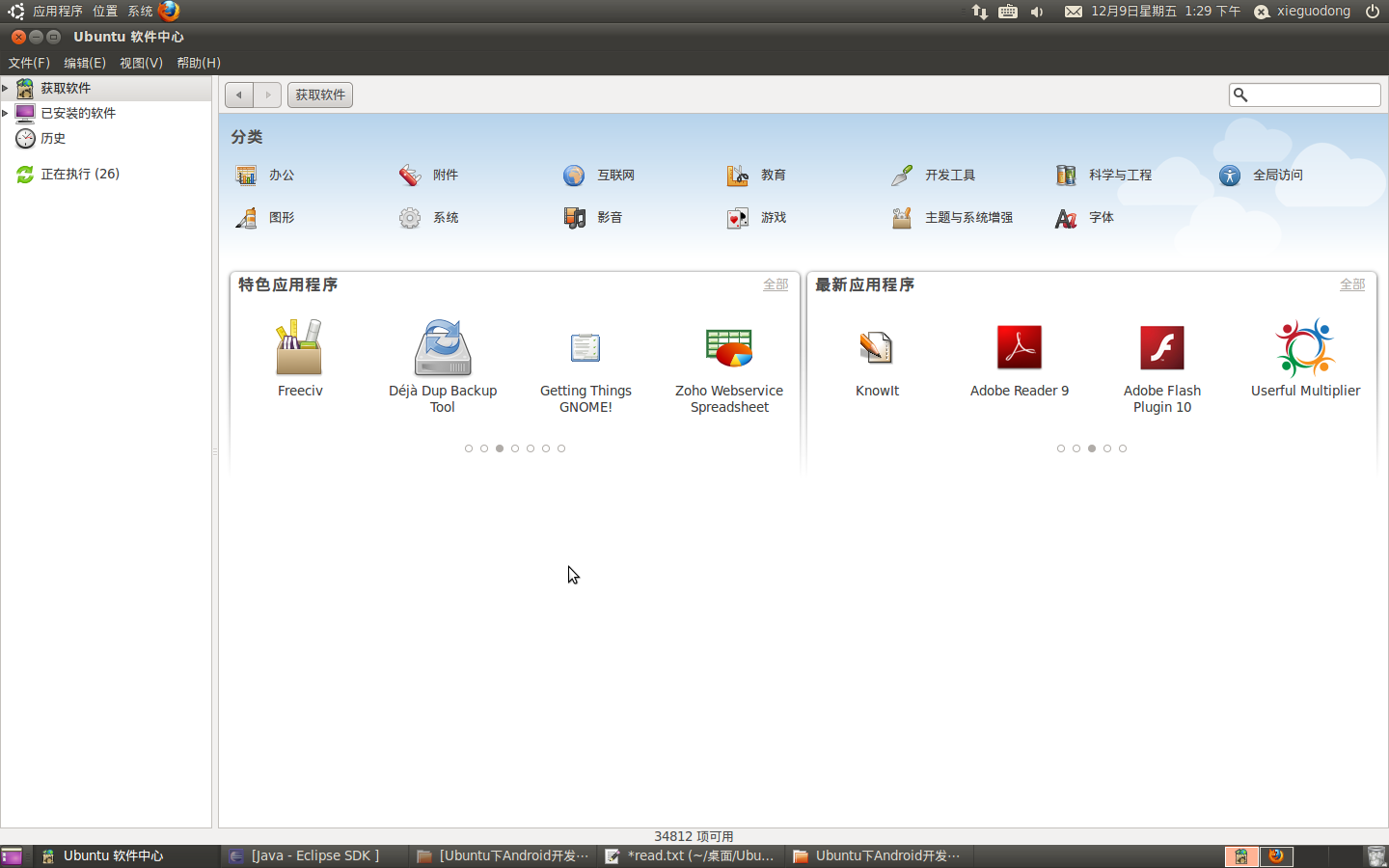
Task: Open the xieguodong user menu
Action: [1302, 12]
